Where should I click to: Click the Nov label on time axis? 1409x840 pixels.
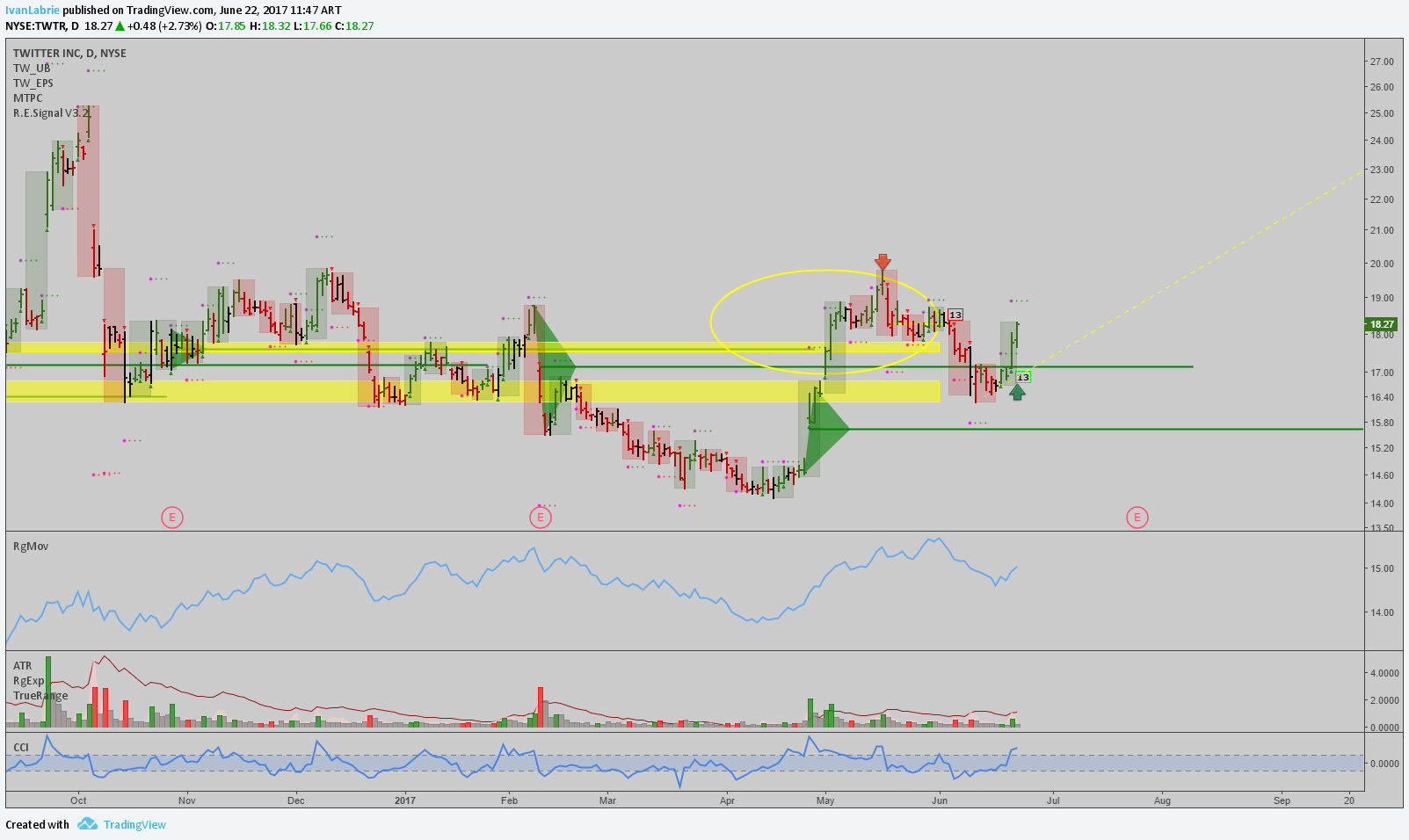pyautogui.click(x=186, y=800)
